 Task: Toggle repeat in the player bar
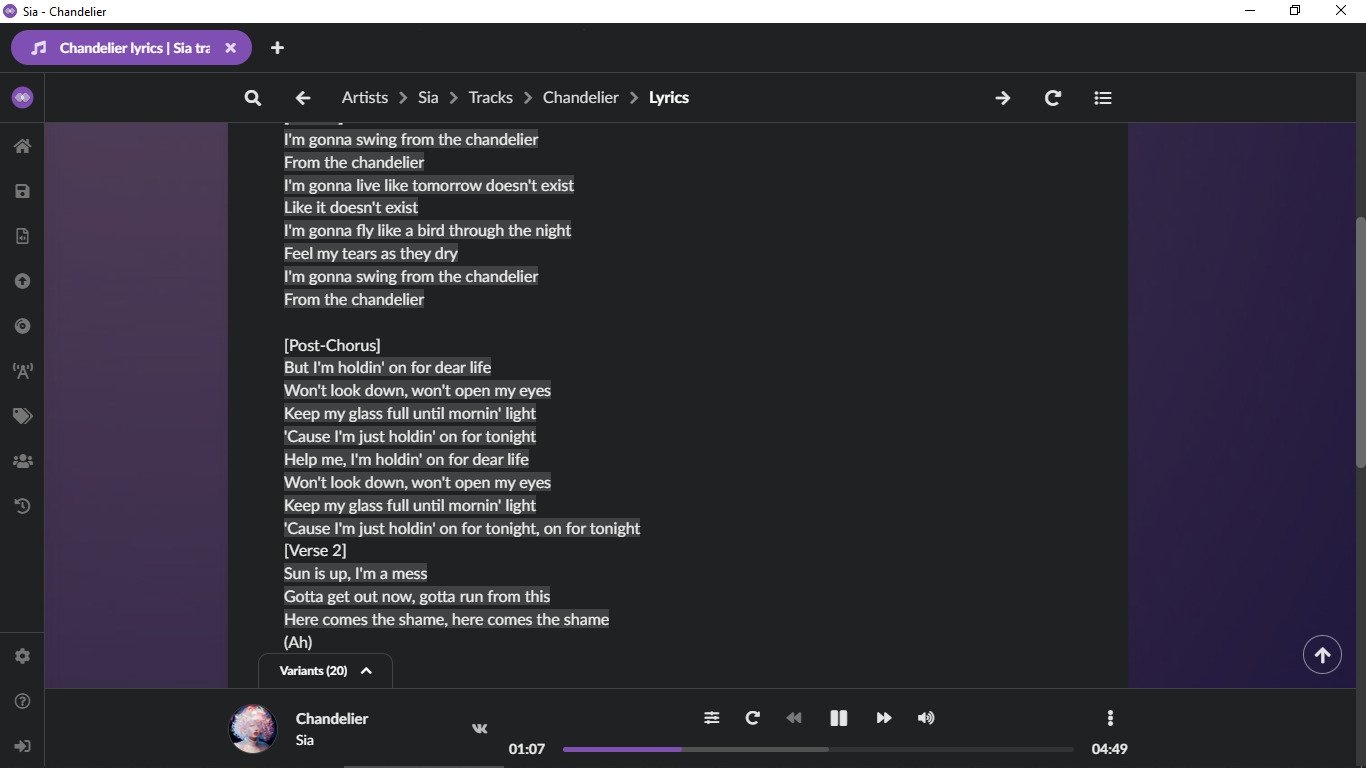(753, 718)
